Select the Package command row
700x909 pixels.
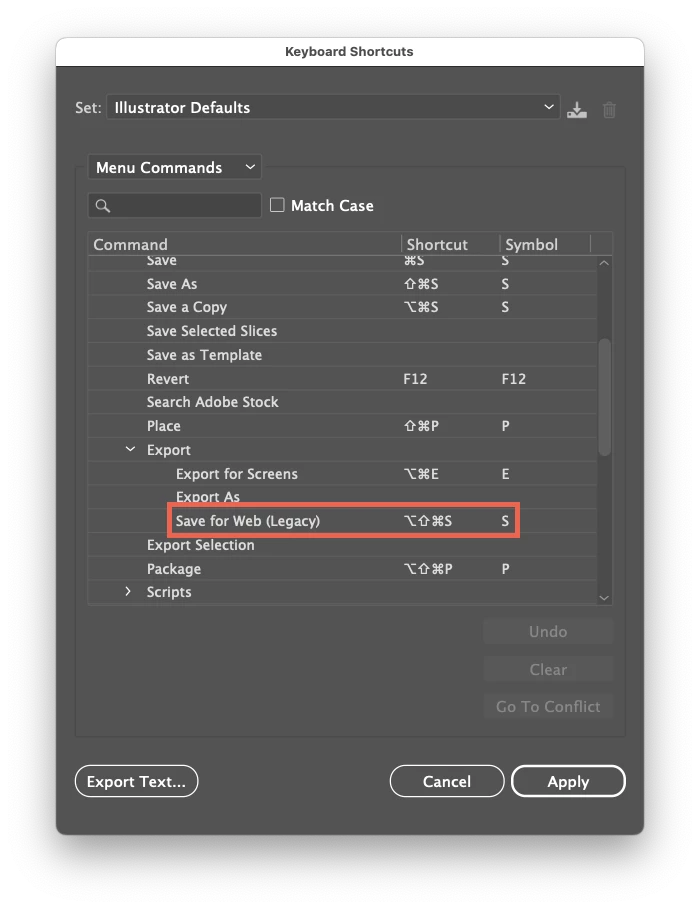click(x=342, y=569)
